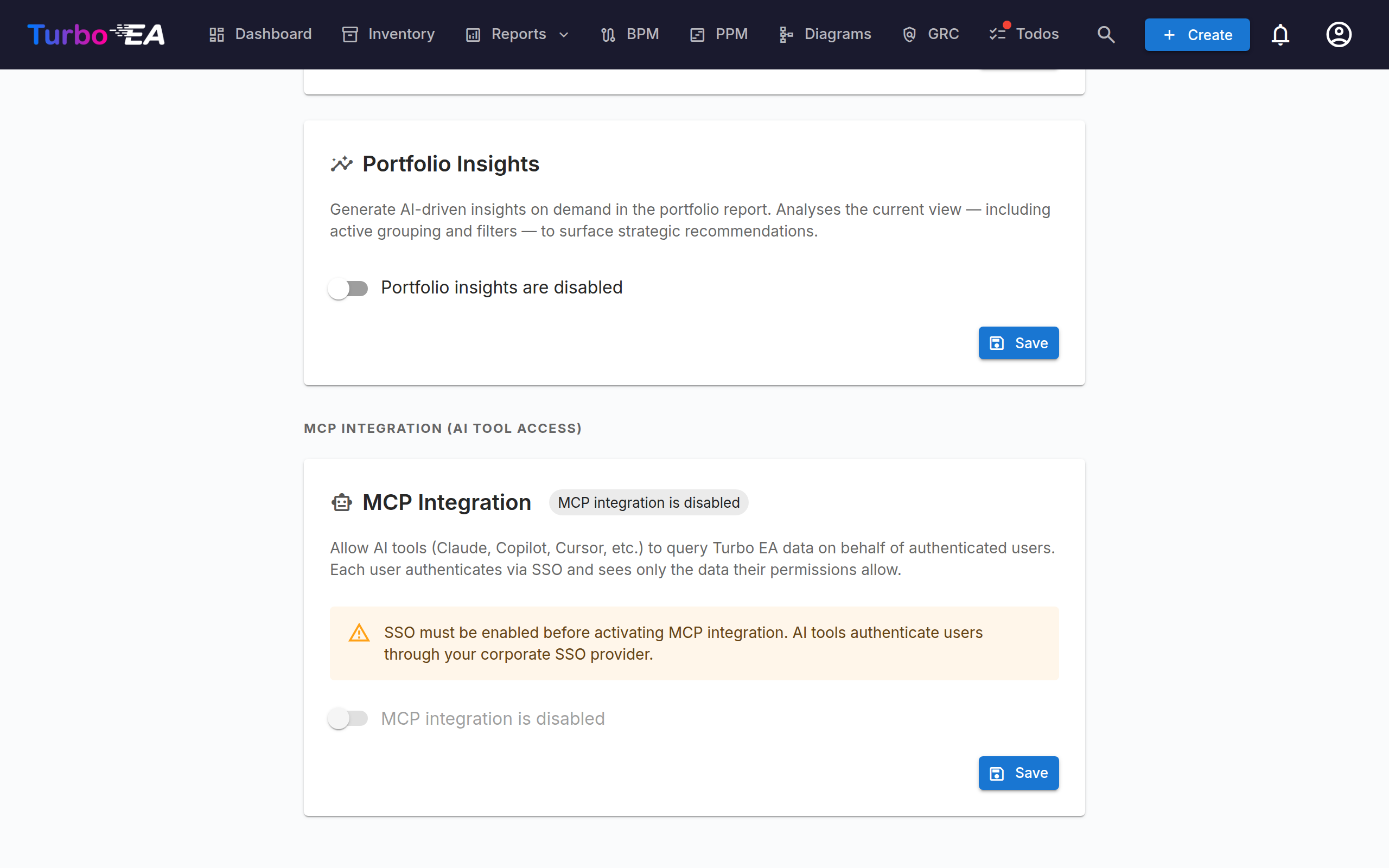Viewport: 1389px width, 868px height.
Task: Click the MCP integration is disabled chip
Action: coord(648,502)
